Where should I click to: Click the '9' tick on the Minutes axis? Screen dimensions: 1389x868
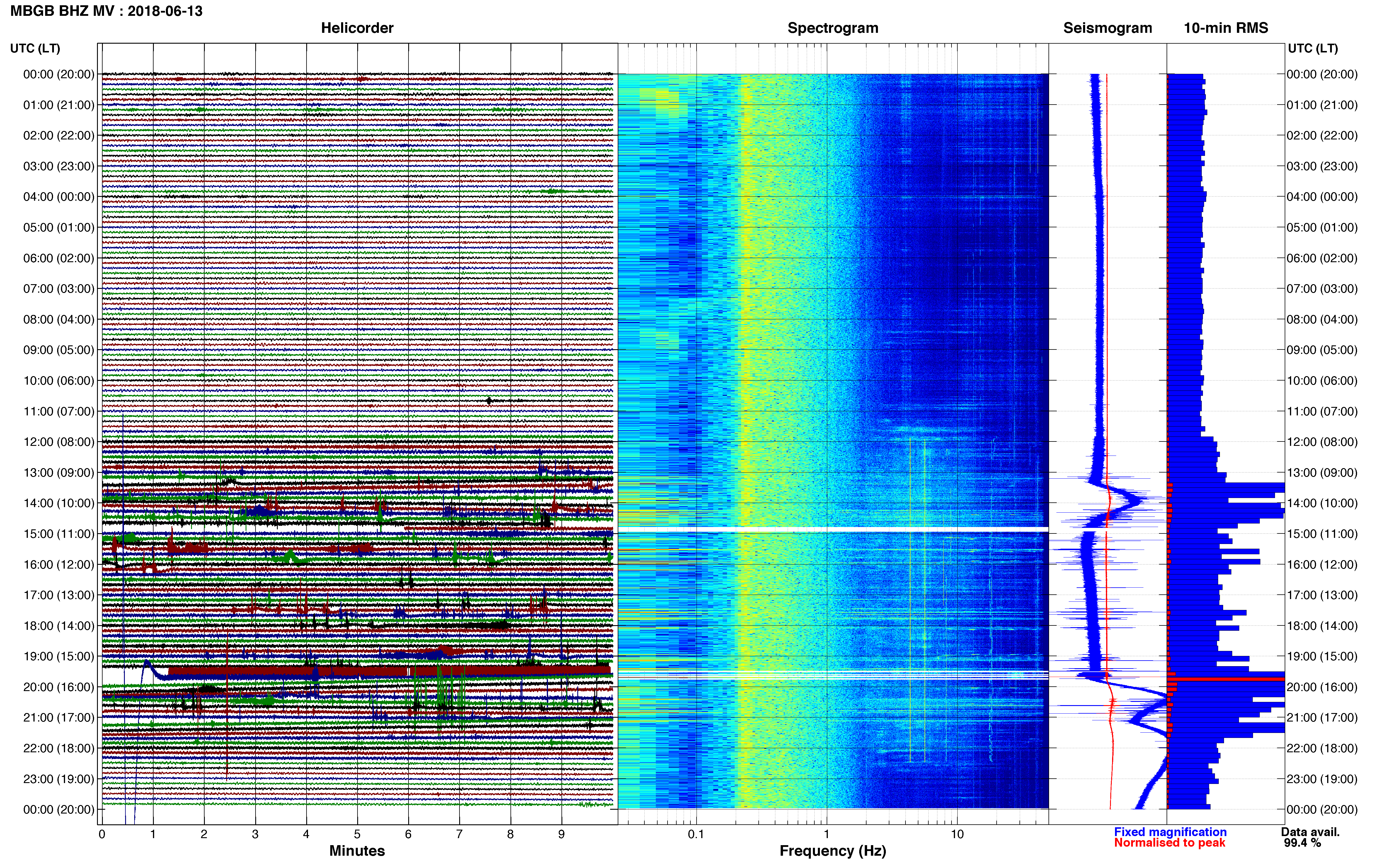pyautogui.click(x=561, y=834)
